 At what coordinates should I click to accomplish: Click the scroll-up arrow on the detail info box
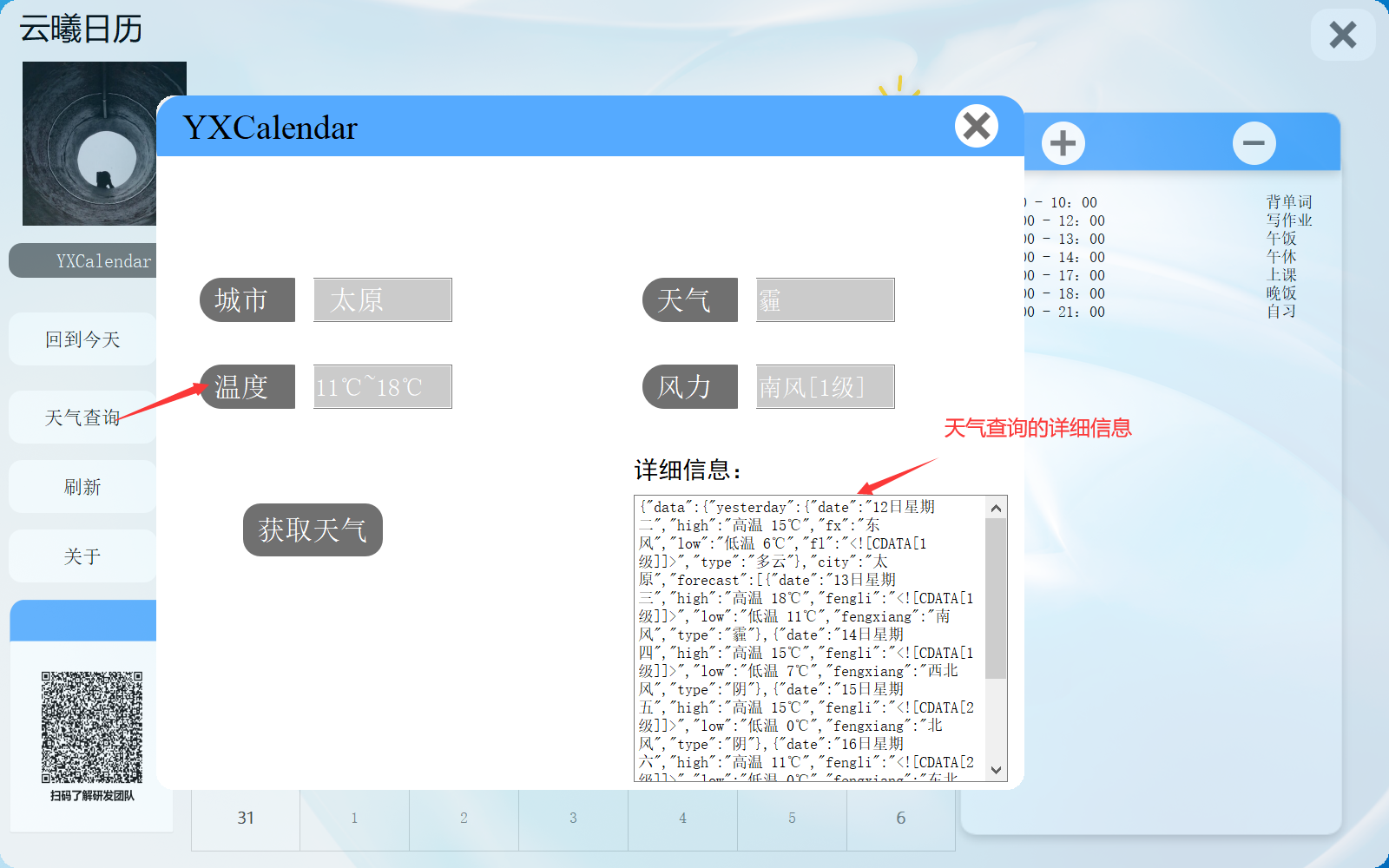pyautogui.click(x=997, y=508)
